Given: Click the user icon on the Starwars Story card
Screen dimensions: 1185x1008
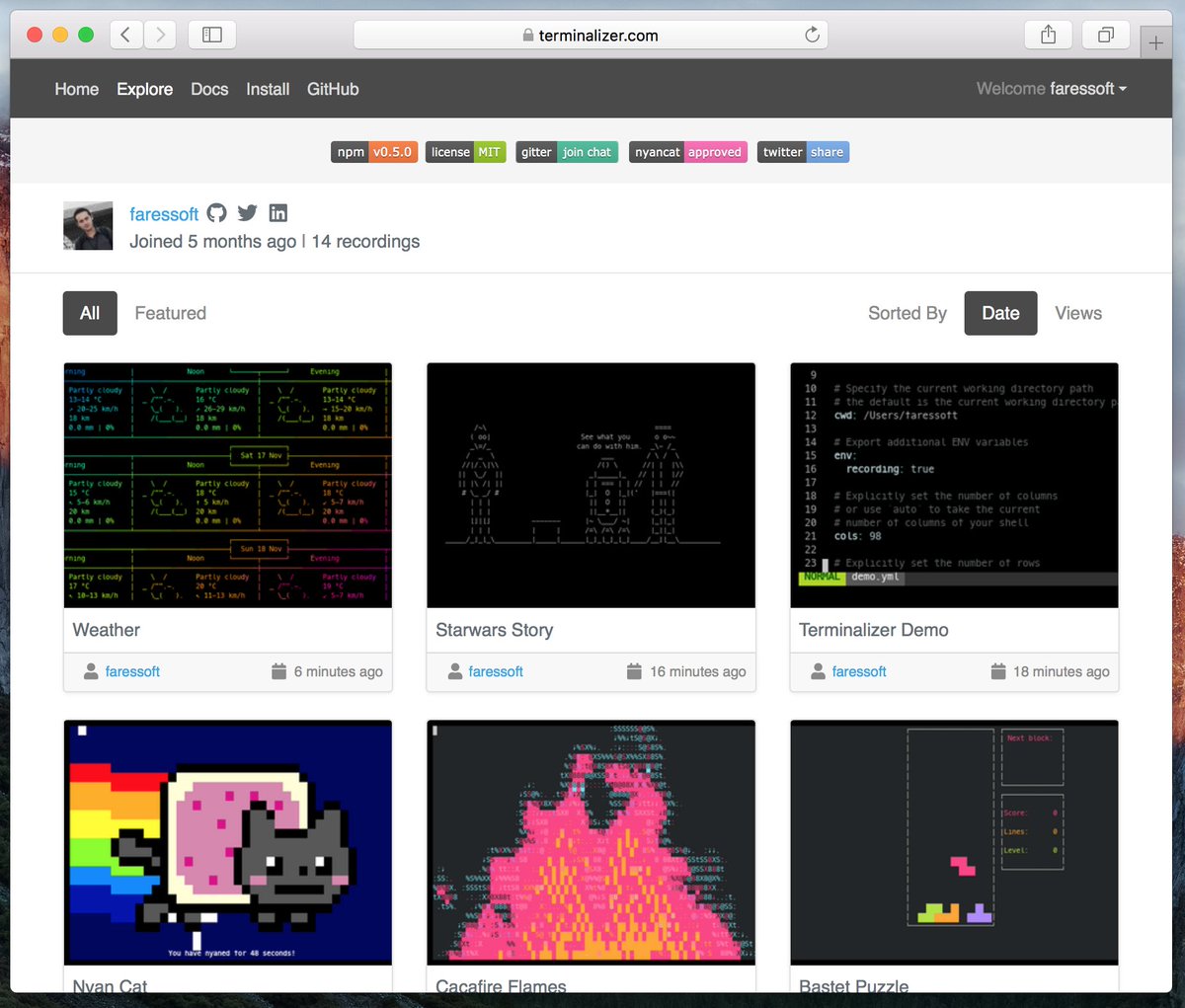Looking at the screenshot, I should coord(454,671).
